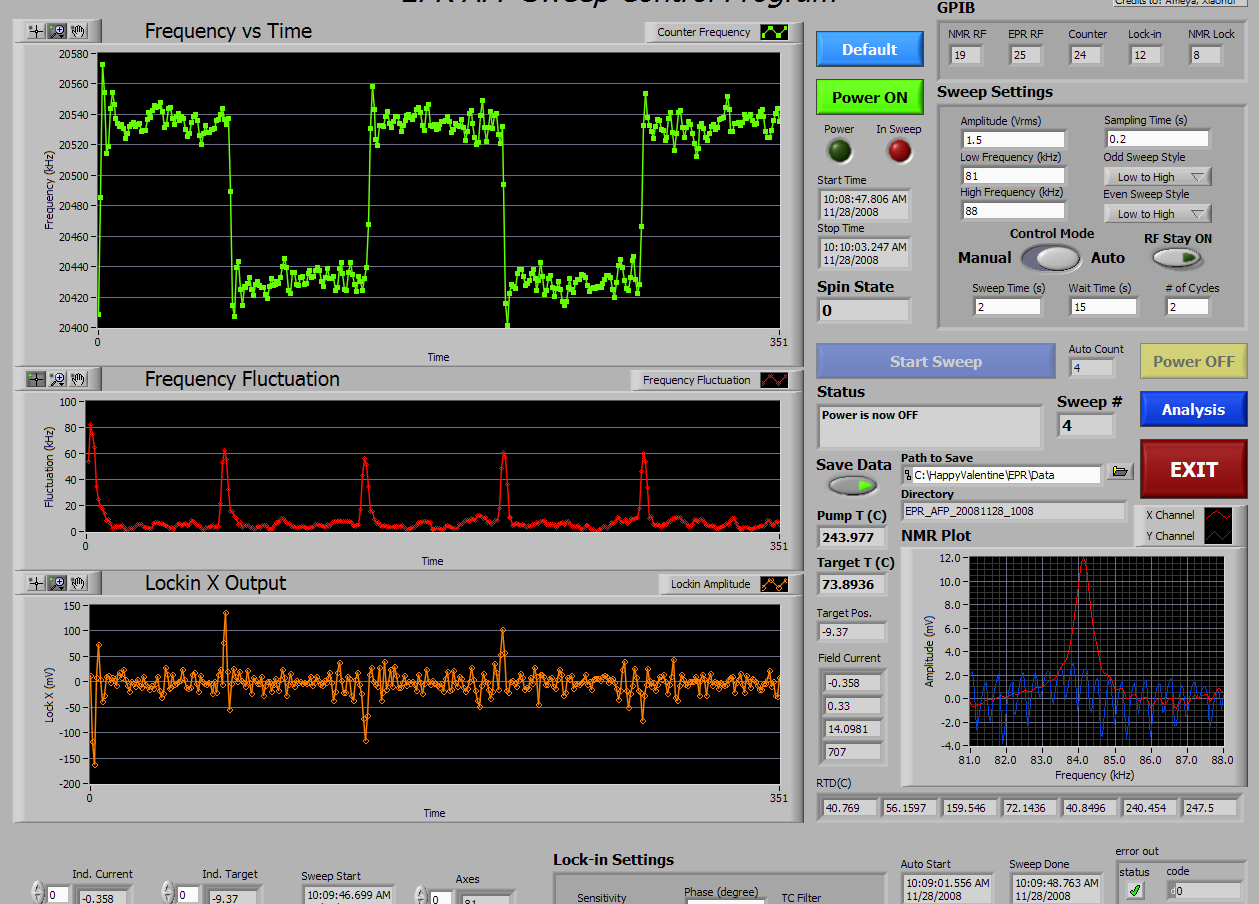The image size is (1259, 904).
Task: Select cursor crosshair tool on Frequency vs Time graph
Action: (x=37, y=32)
